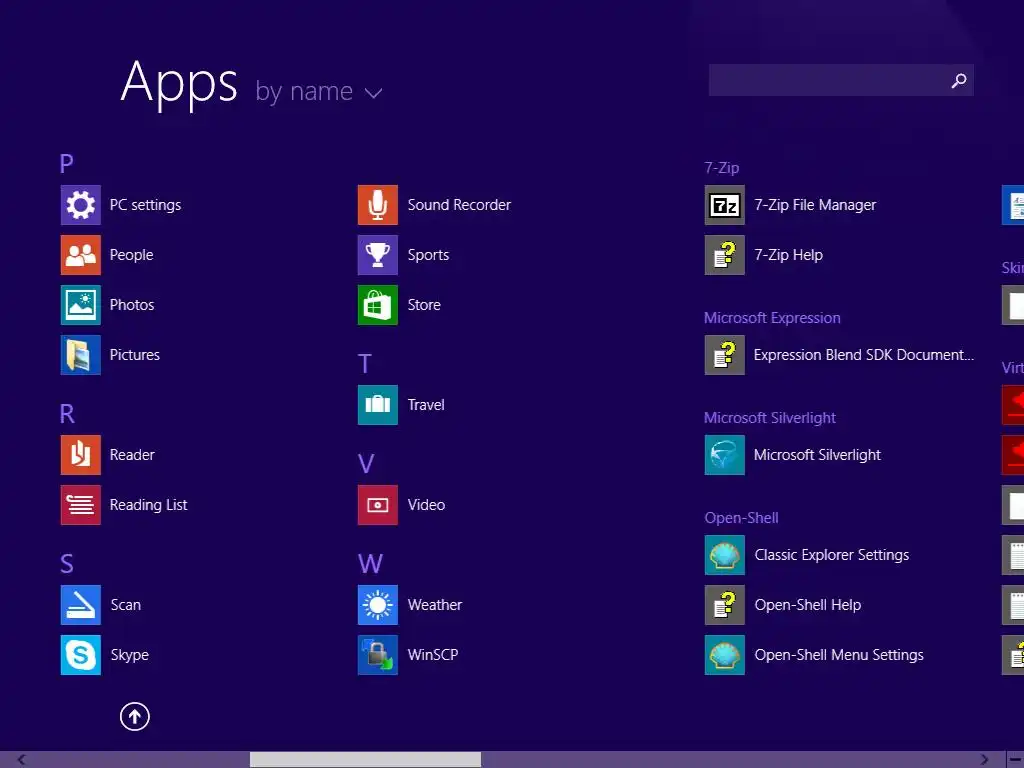This screenshot has height=768, width=1024.
Task: Open the Open-Shell Help icon
Action: 724,605
